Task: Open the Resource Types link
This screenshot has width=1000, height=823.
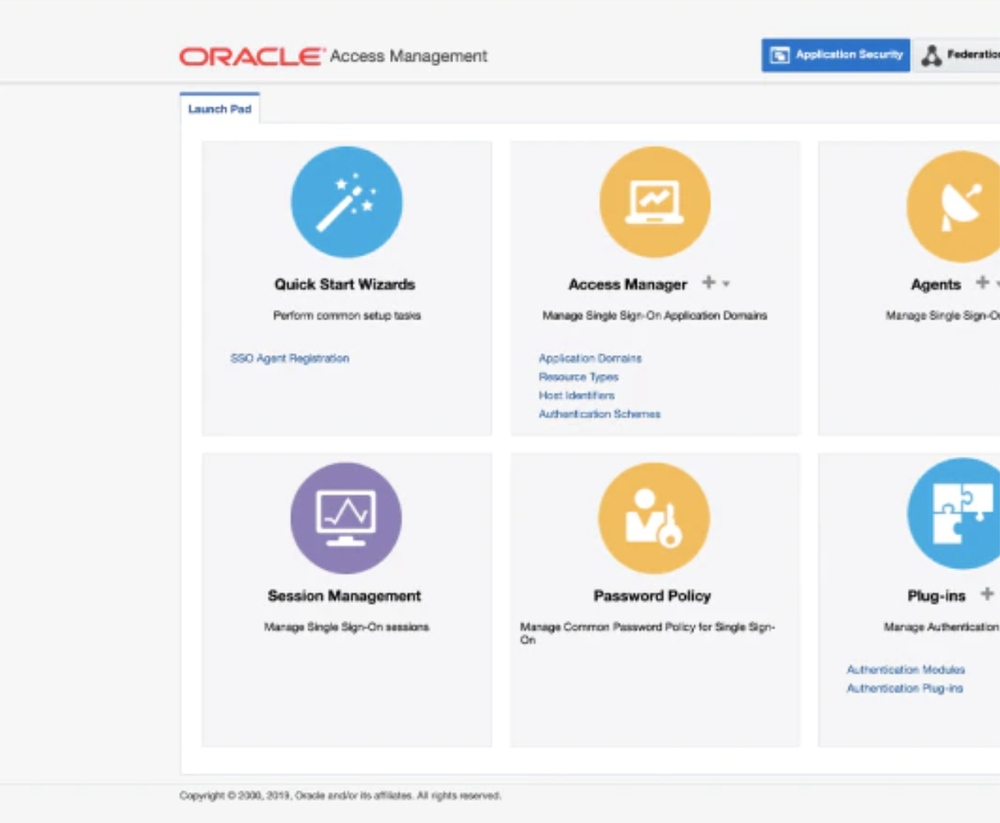Action: coord(578,377)
